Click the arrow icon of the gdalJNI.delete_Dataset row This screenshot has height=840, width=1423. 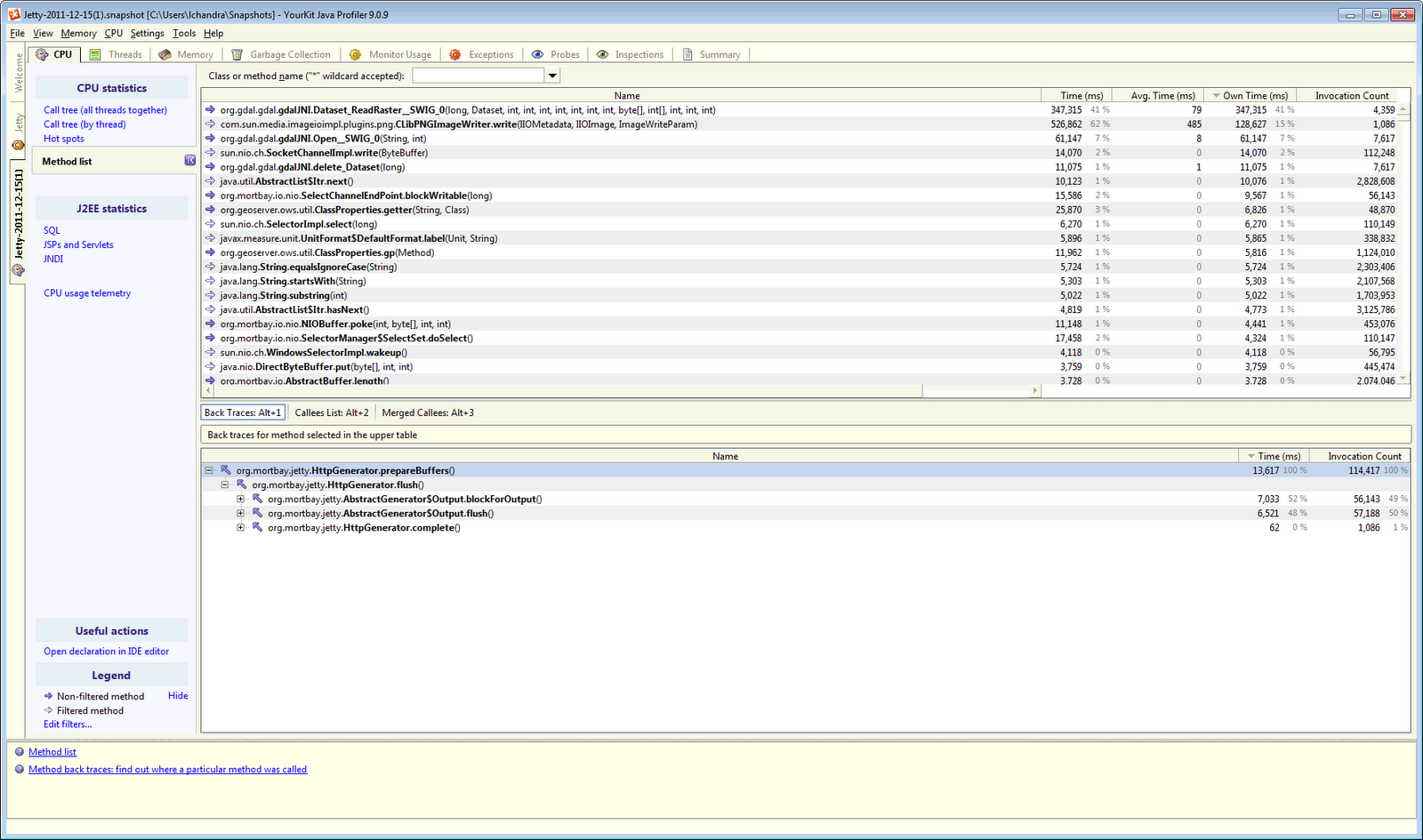pyautogui.click(x=211, y=167)
